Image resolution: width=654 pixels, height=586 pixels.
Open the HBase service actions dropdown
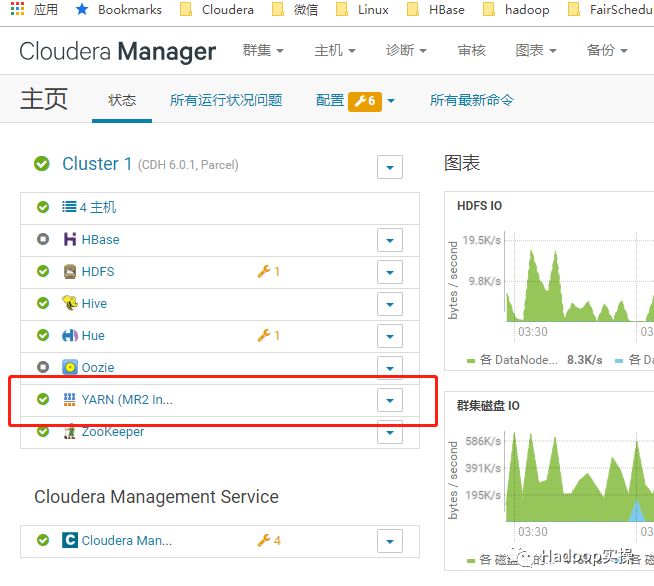pyautogui.click(x=390, y=240)
